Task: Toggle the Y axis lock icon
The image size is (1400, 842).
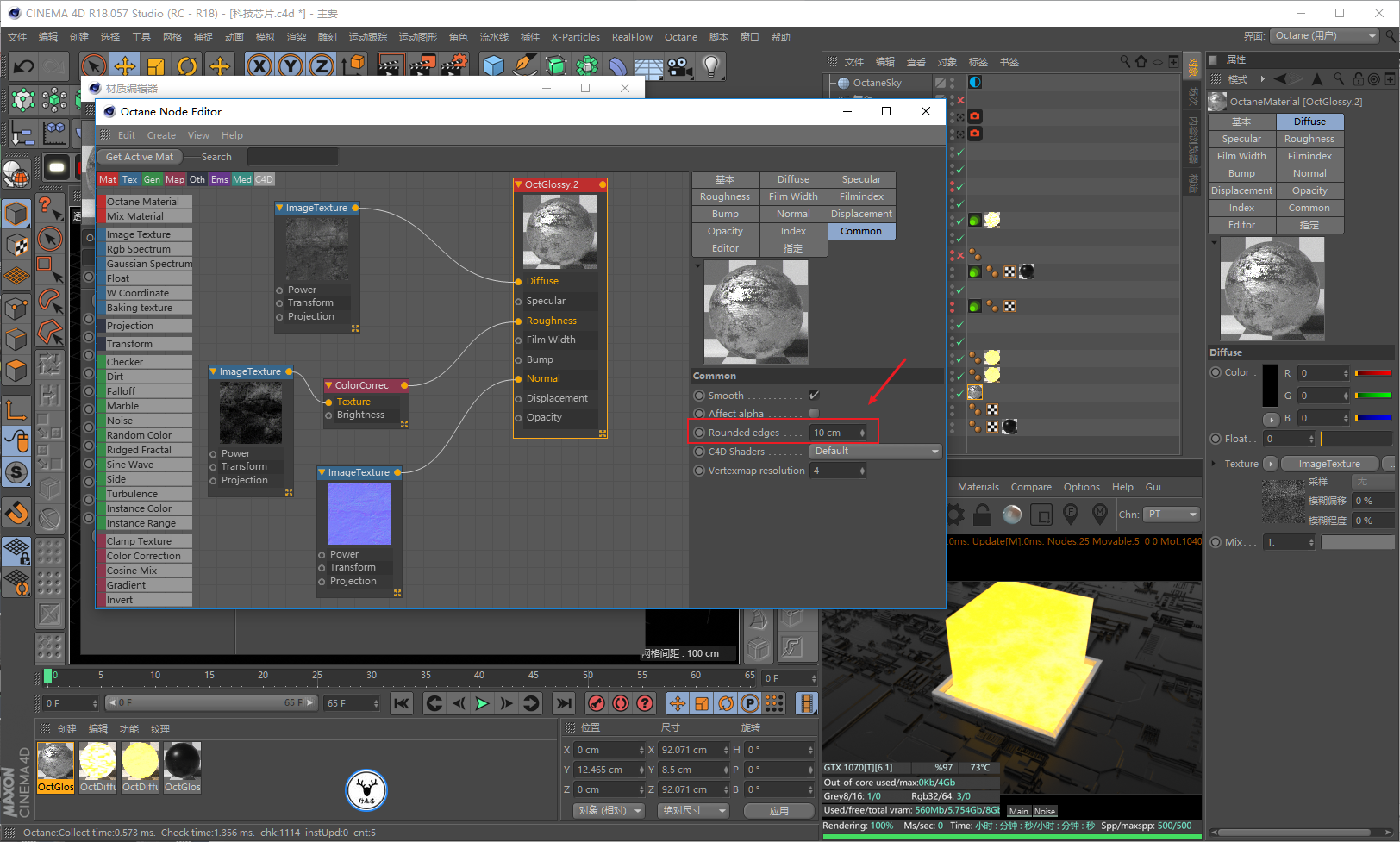Action: 291,66
